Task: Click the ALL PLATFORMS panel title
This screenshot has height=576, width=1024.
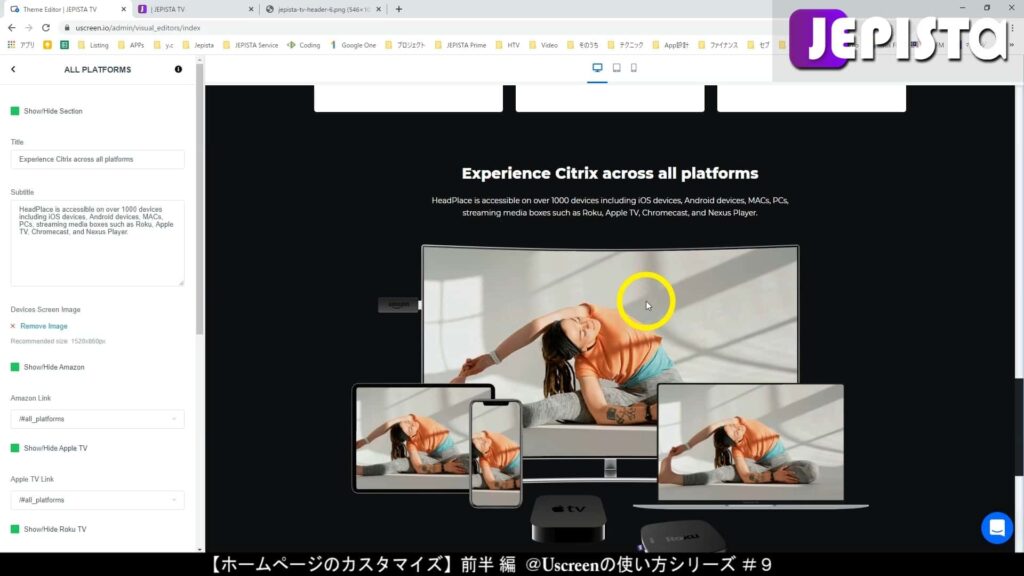Action: [97, 69]
